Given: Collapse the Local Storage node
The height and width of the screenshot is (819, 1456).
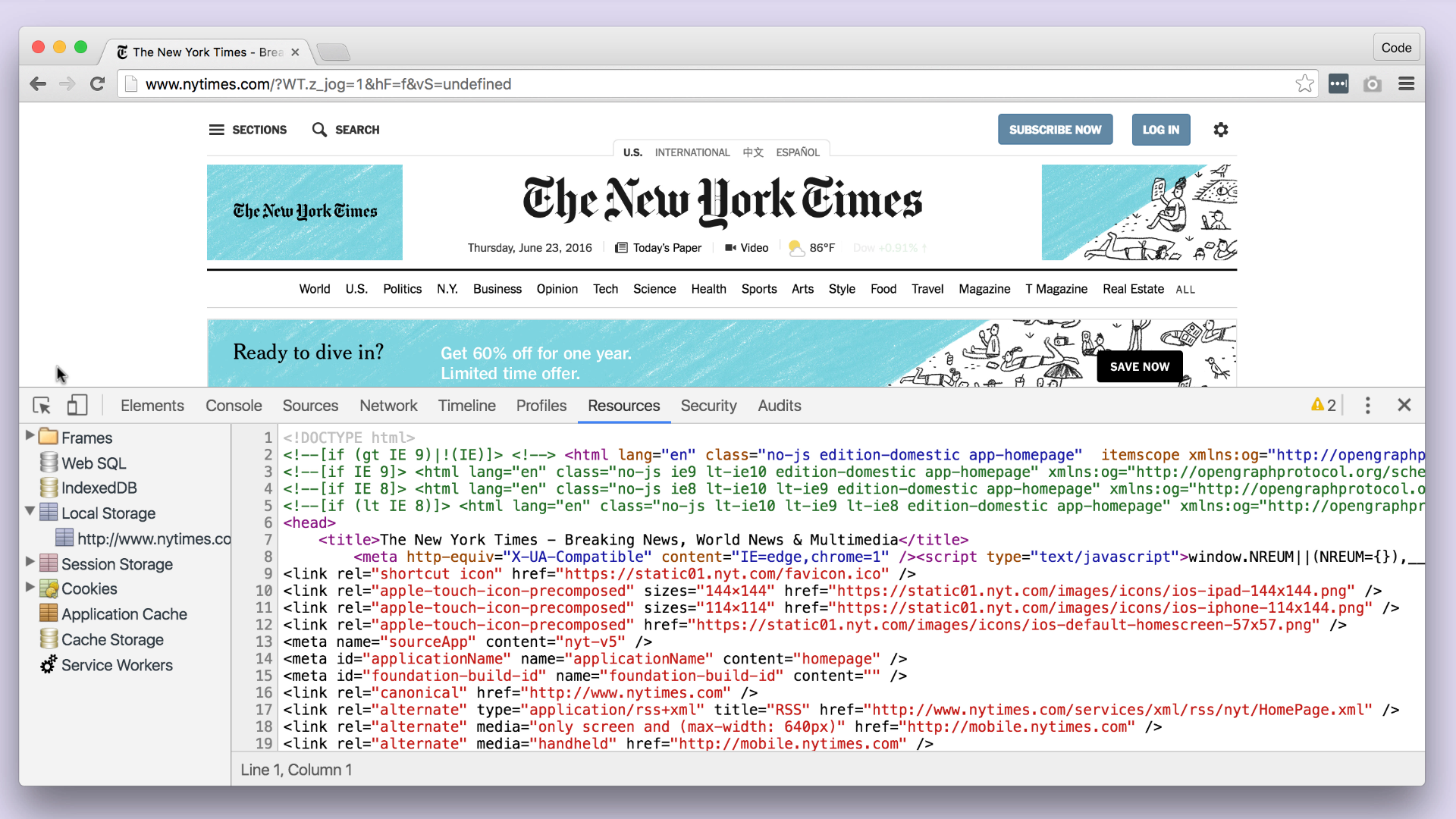Looking at the screenshot, I should click(30, 511).
